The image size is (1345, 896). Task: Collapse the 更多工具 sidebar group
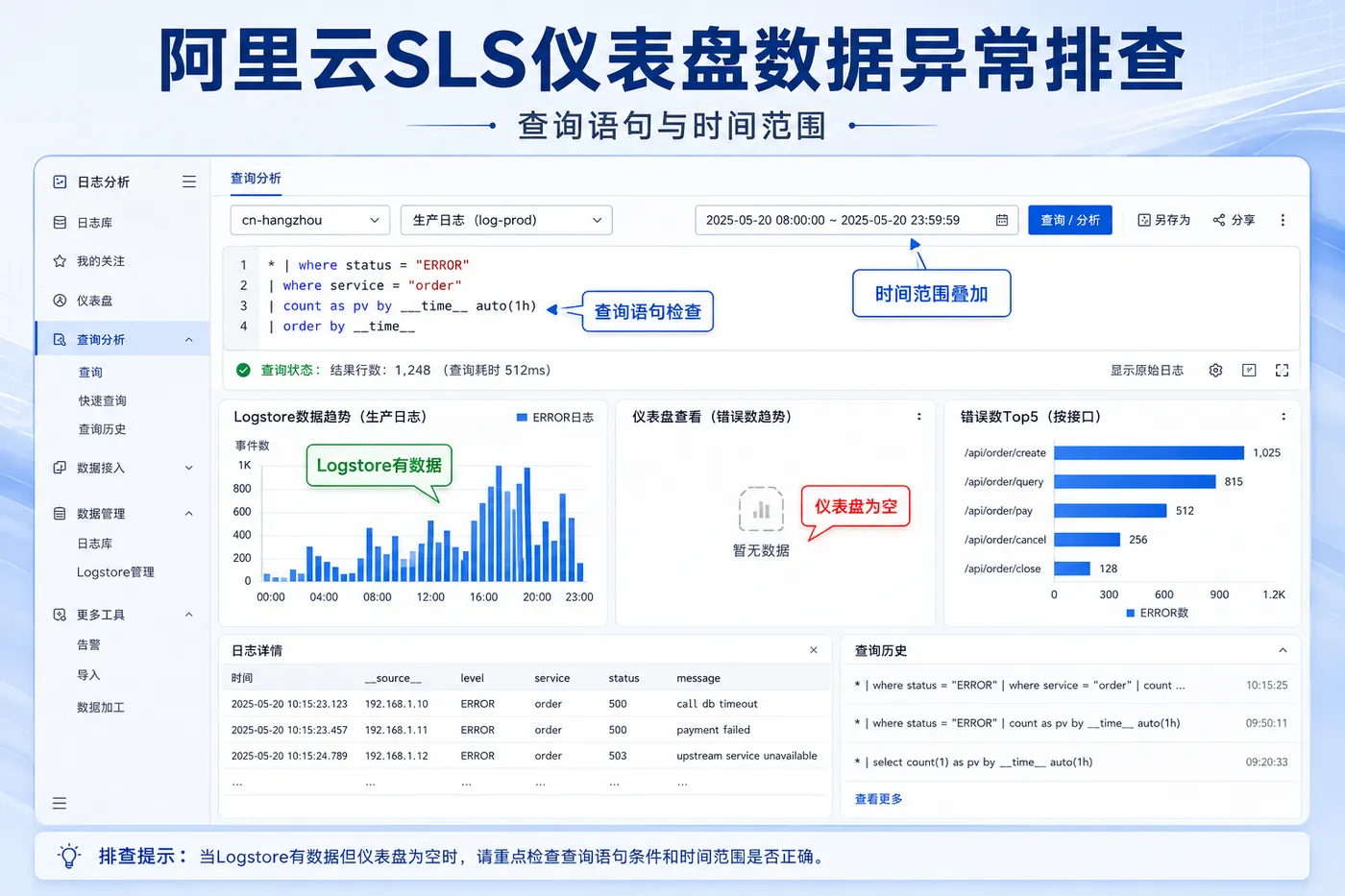(x=189, y=615)
